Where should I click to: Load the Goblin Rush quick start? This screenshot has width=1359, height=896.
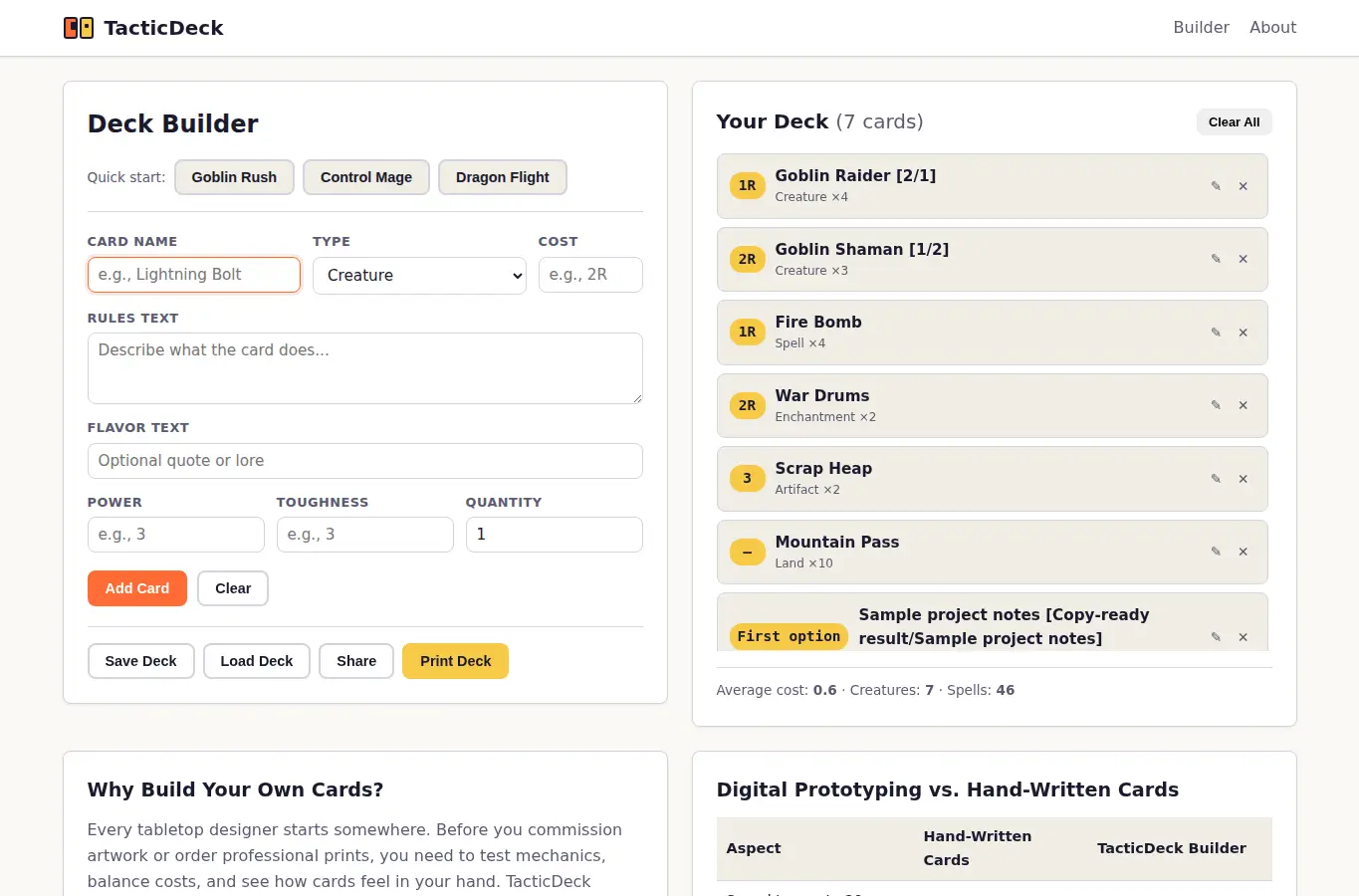[234, 177]
